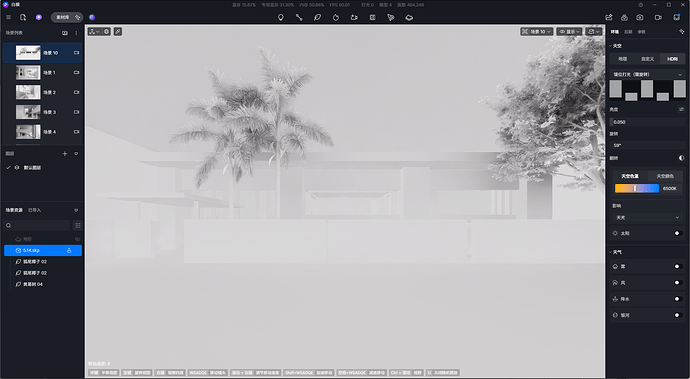Open the 场景 10 dropdown in the viewport

(536, 32)
